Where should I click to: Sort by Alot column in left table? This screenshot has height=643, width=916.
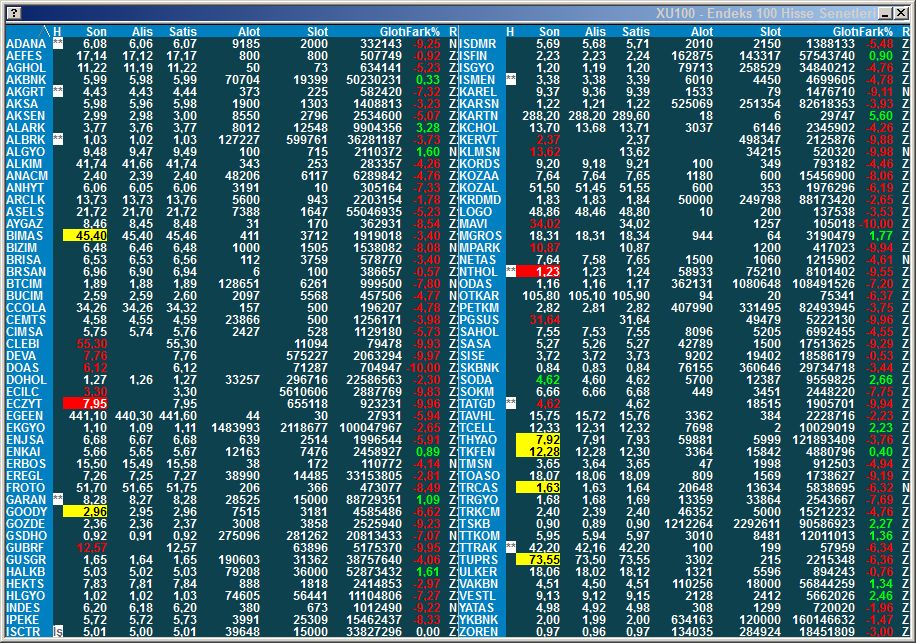tap(249, 32)
